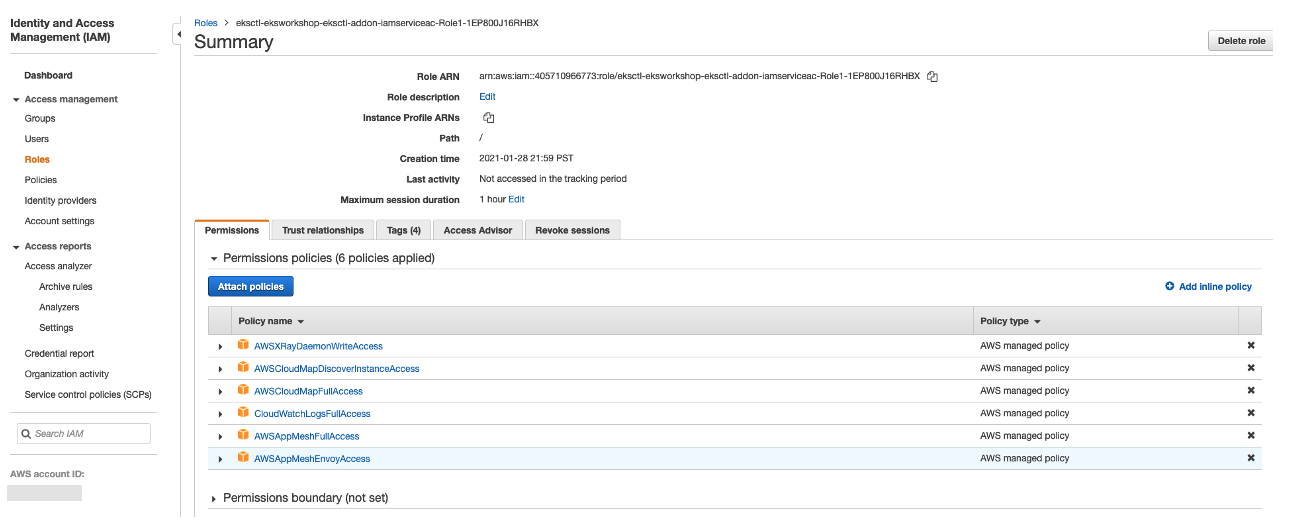Screen dimensions: 1300x527
Task: Open the AWSCloudMapDiscoverInstanceAccess policy link
Action: [x=337, y=369]
